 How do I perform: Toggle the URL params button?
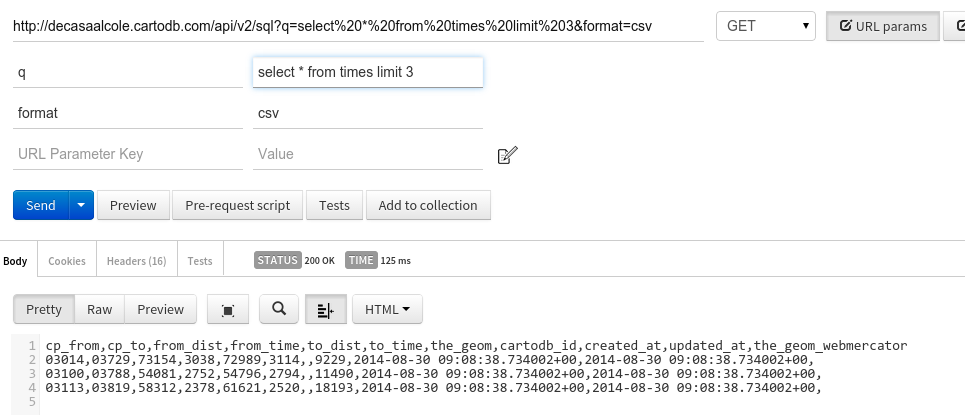coord(883,26)
